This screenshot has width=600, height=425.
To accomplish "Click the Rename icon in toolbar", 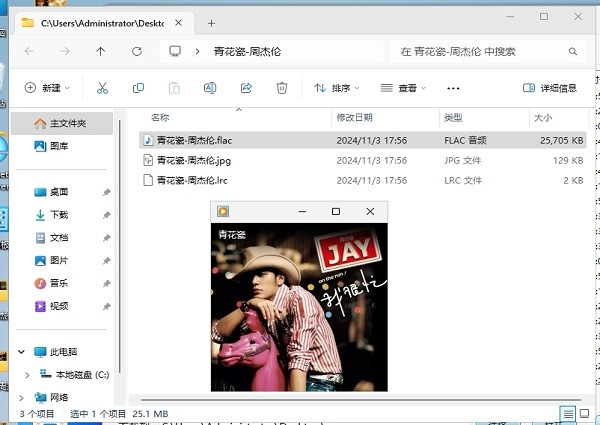I will [x=210, y=88].
